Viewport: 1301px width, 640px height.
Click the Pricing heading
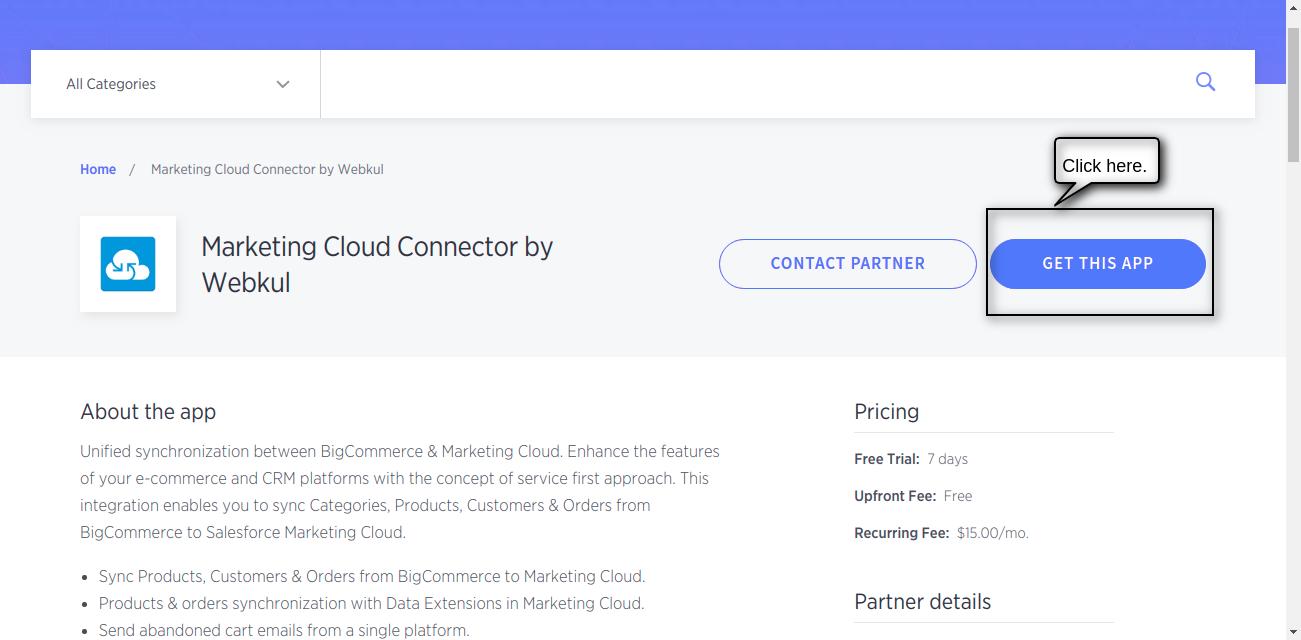click(x=886, y=411)
